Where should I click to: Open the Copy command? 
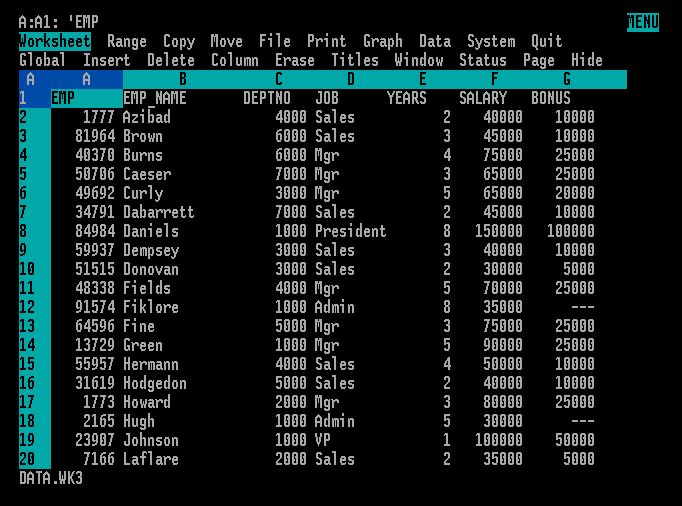pyautogui.click(x=179, y=41)
